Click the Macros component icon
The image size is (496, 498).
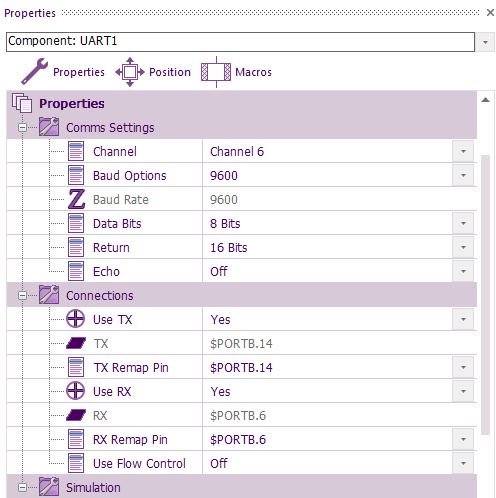pyautogui.click(x=216, y=72)
